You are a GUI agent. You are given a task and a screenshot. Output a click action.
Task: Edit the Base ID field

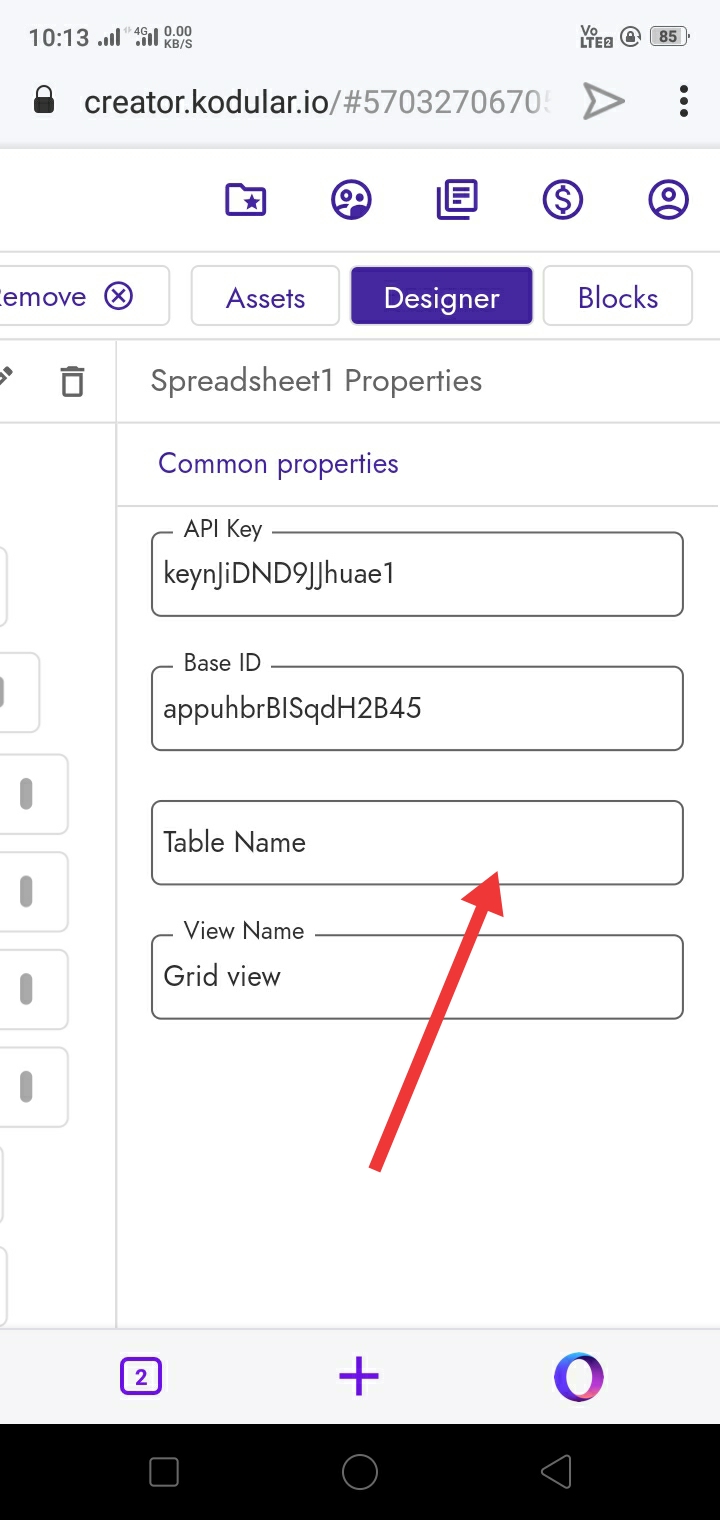417,709
